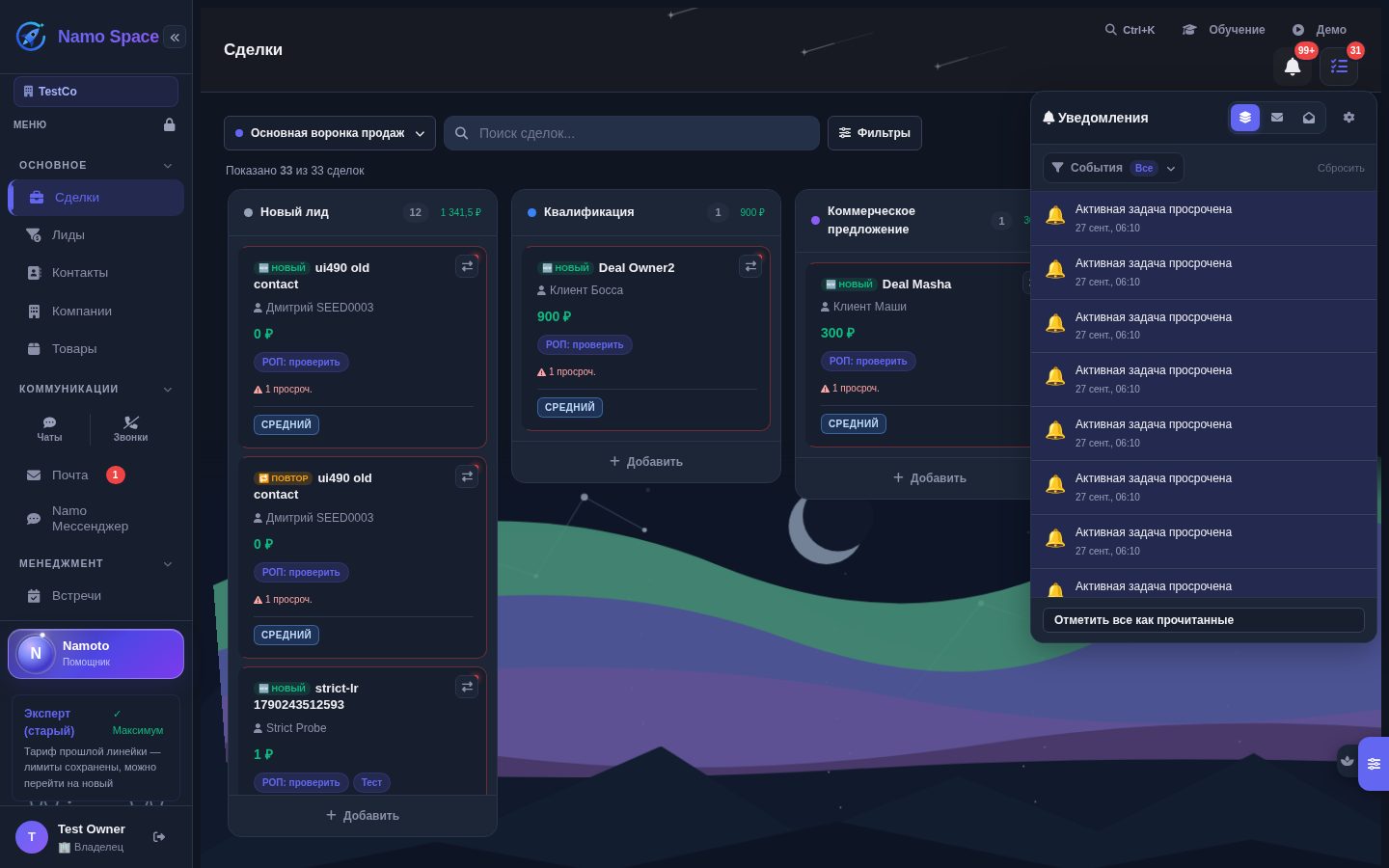Open the Демо link

1320,30
